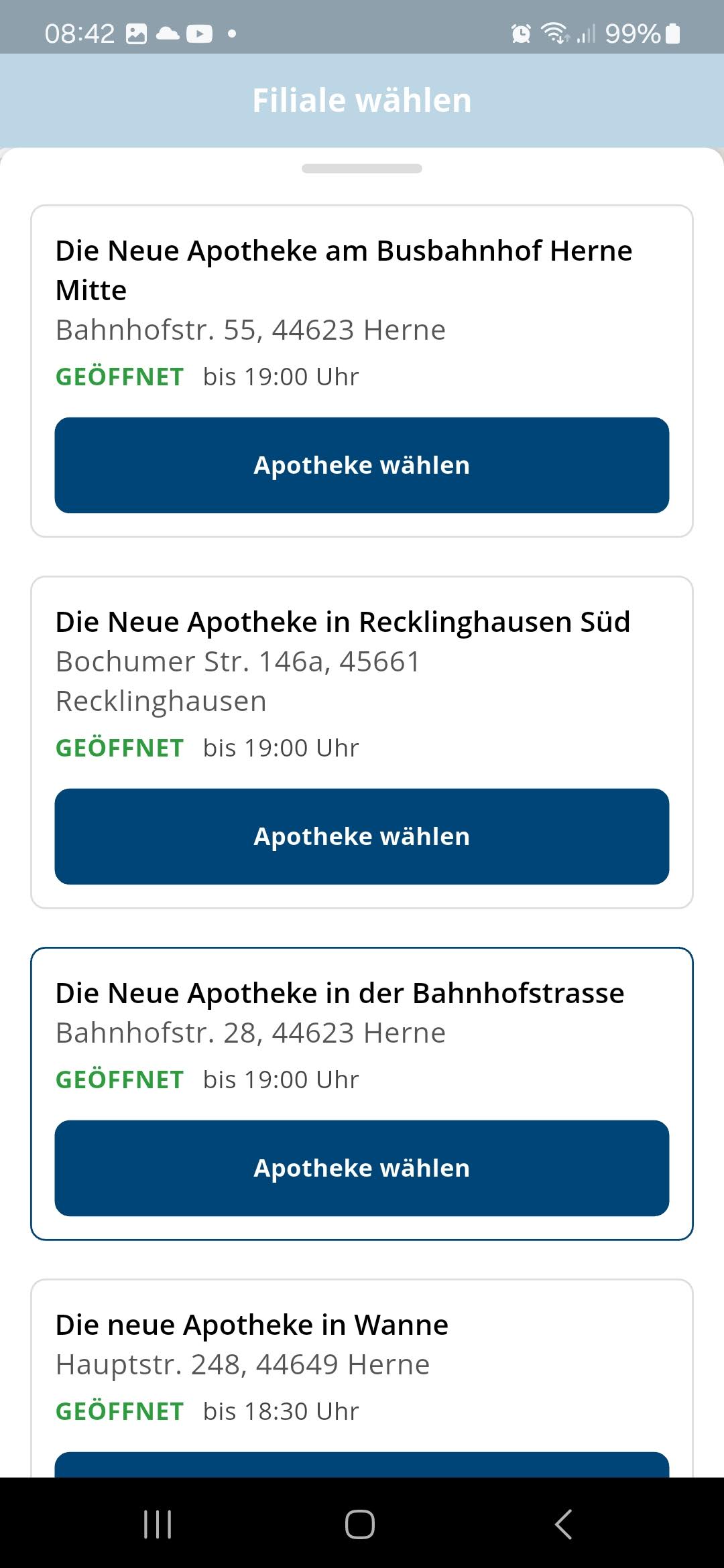Choose Apotheke wählen for Bahnhofstrasse pharmacy
Image resolution: width=724 pixels, height=1568 pixels.
[362, 1168]
